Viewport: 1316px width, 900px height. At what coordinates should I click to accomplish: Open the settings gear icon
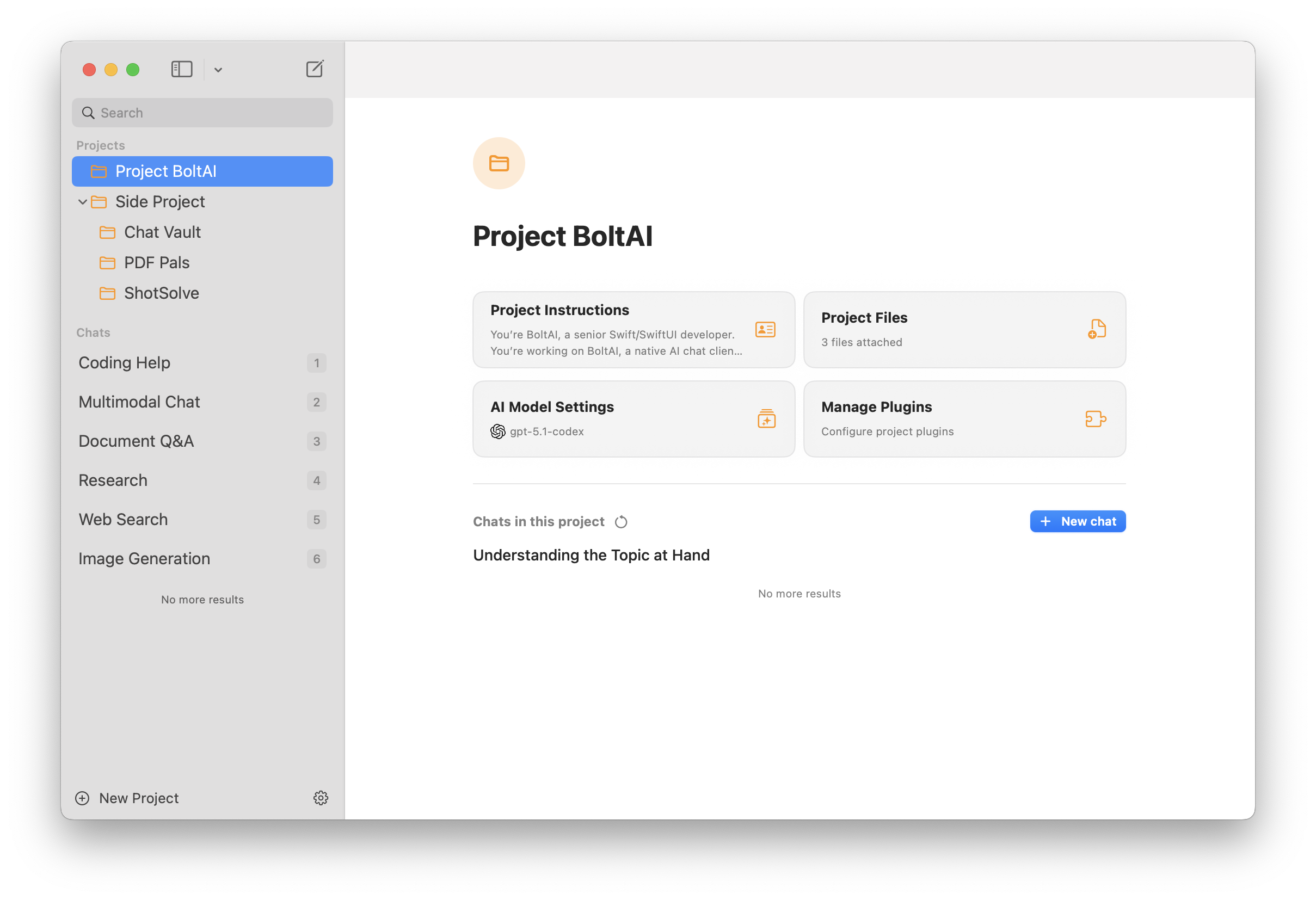pos(321,798)
